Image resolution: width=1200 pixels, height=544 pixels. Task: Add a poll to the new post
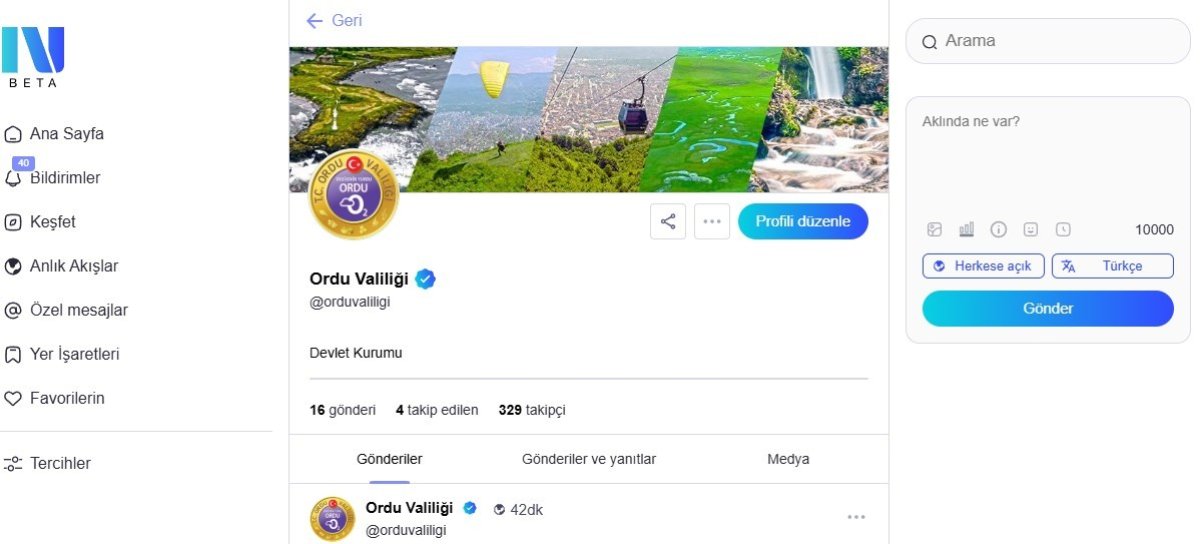click(x=966, y=229)
